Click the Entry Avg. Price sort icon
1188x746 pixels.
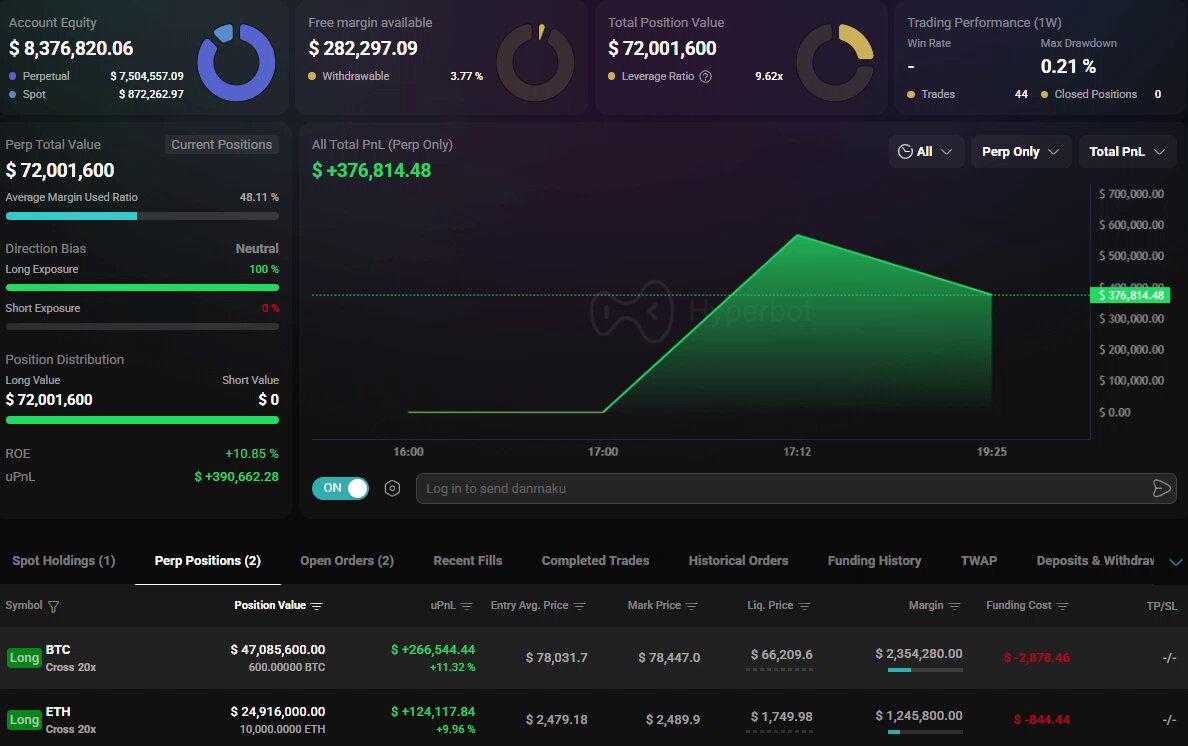(x=580, y=606)
